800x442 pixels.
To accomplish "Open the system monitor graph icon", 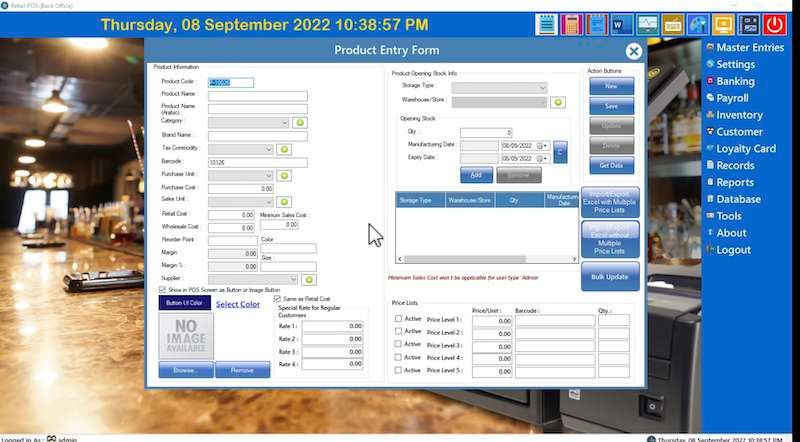I will (648, 24).
